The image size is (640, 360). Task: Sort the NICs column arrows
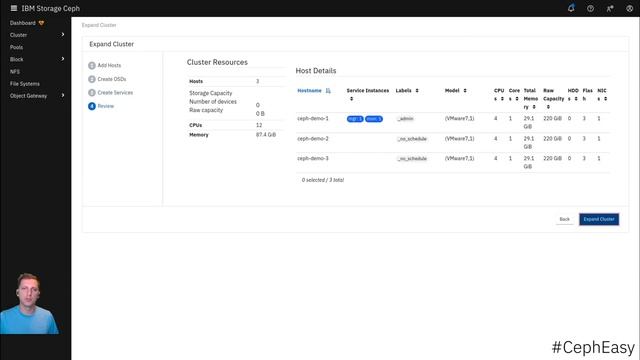point(605,99)
